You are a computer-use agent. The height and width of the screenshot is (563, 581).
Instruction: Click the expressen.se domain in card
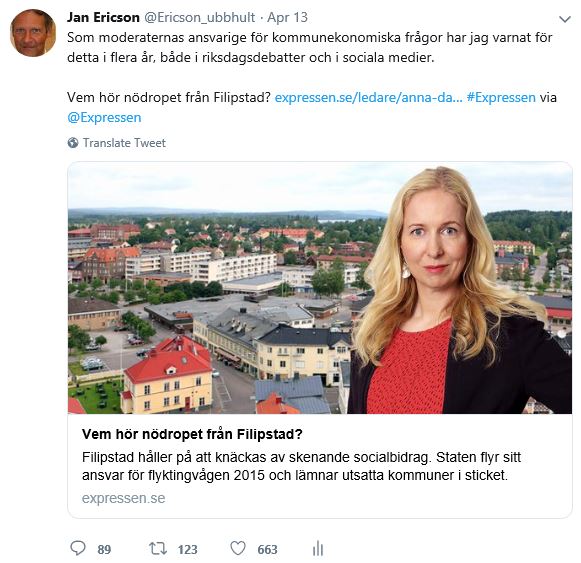[123, 498]
